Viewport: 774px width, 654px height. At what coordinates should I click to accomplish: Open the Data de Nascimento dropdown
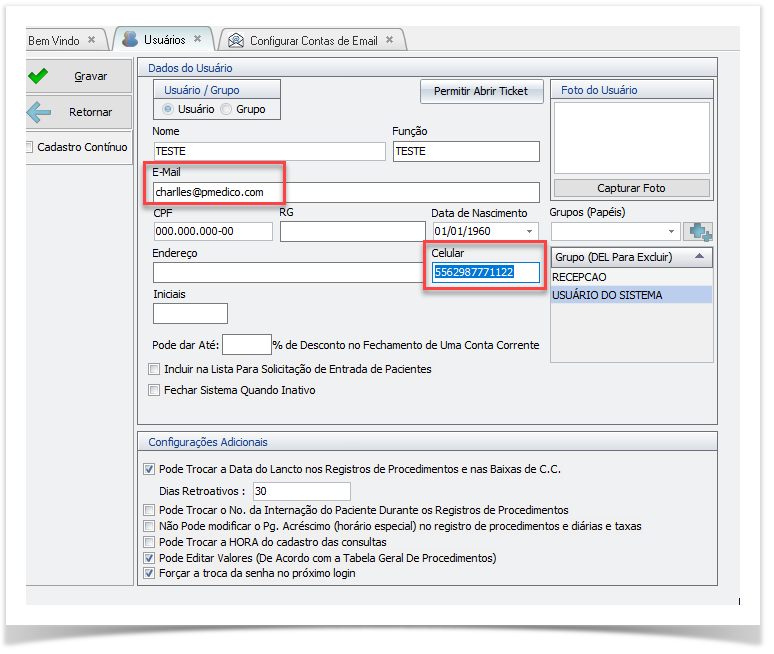coord(529,232)
